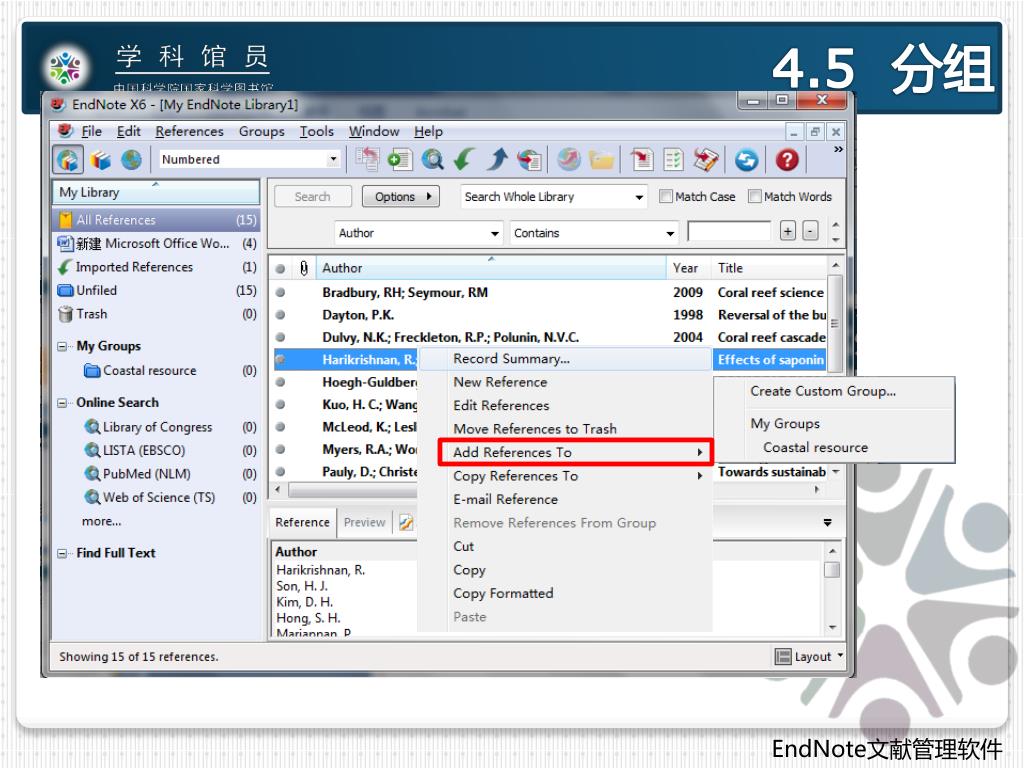
Task: Select Integrated Library & Online Search mode icon
Action: [x=67, y=159]
